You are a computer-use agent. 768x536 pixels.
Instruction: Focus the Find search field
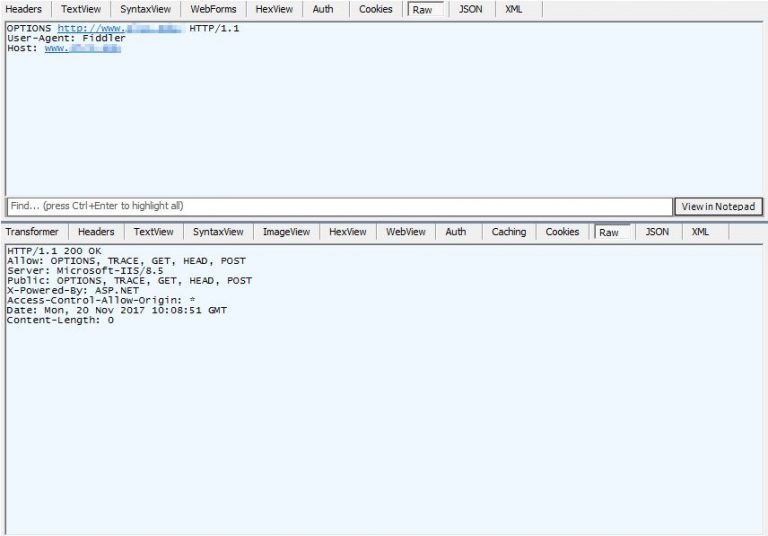pos(339,206)
